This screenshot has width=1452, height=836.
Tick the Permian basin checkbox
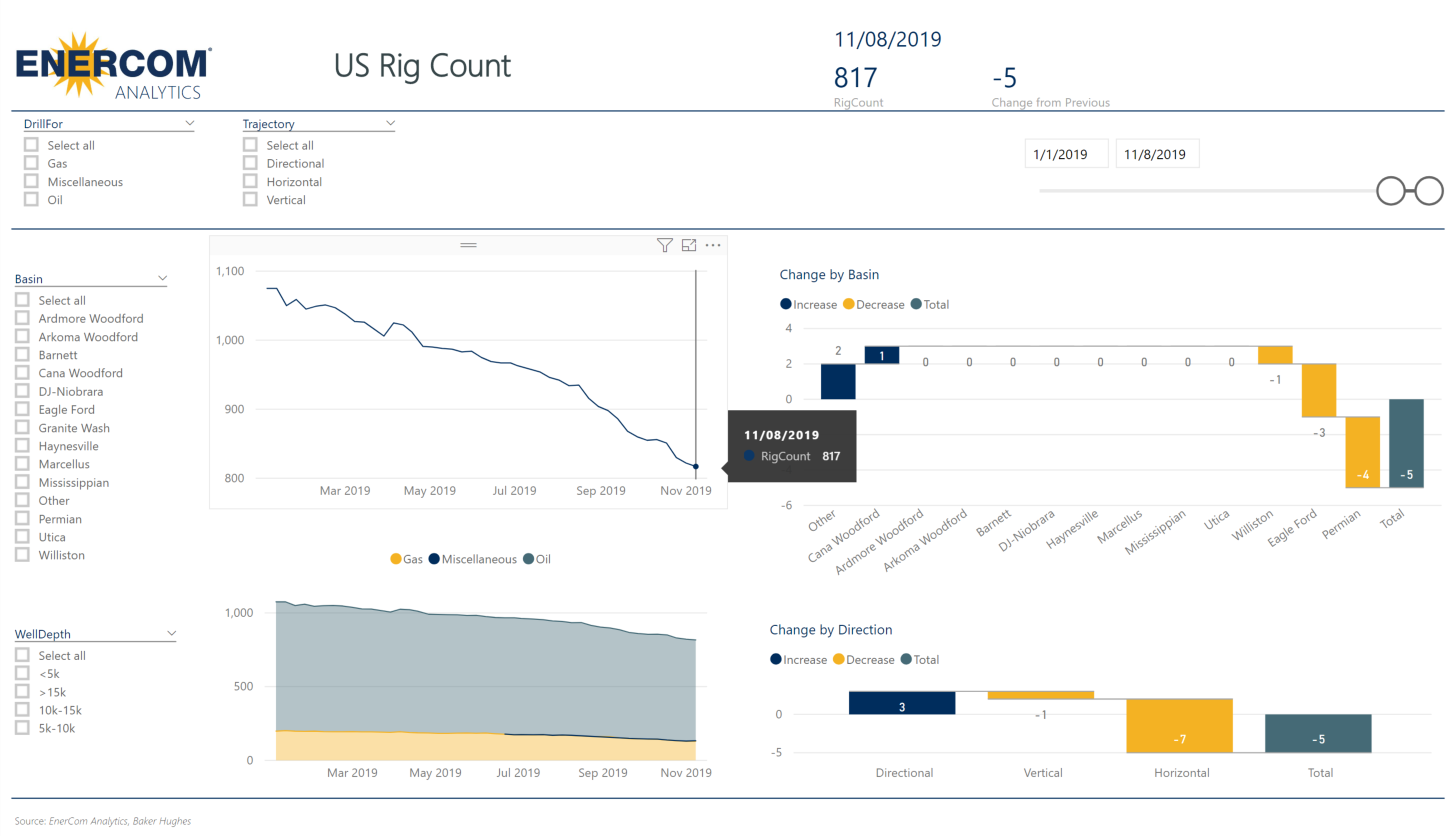[22, 519]
